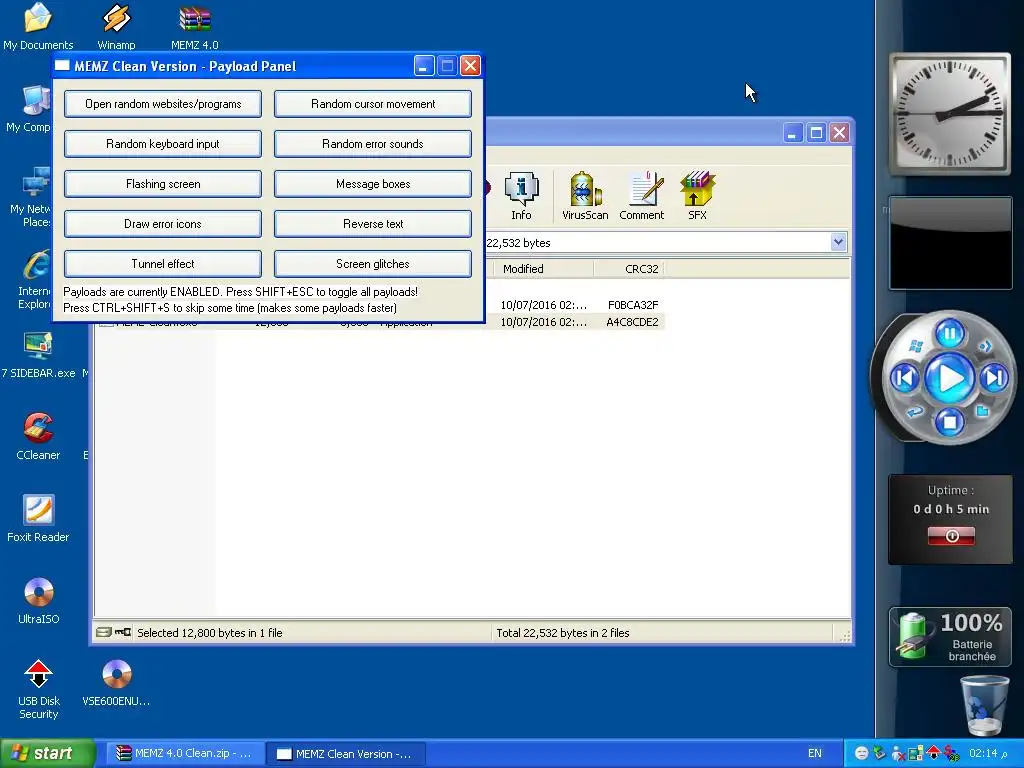Viewport: 1024px width, 768px height.
Task: Skip to previous track on media gadget
Action: pos(905,377)
